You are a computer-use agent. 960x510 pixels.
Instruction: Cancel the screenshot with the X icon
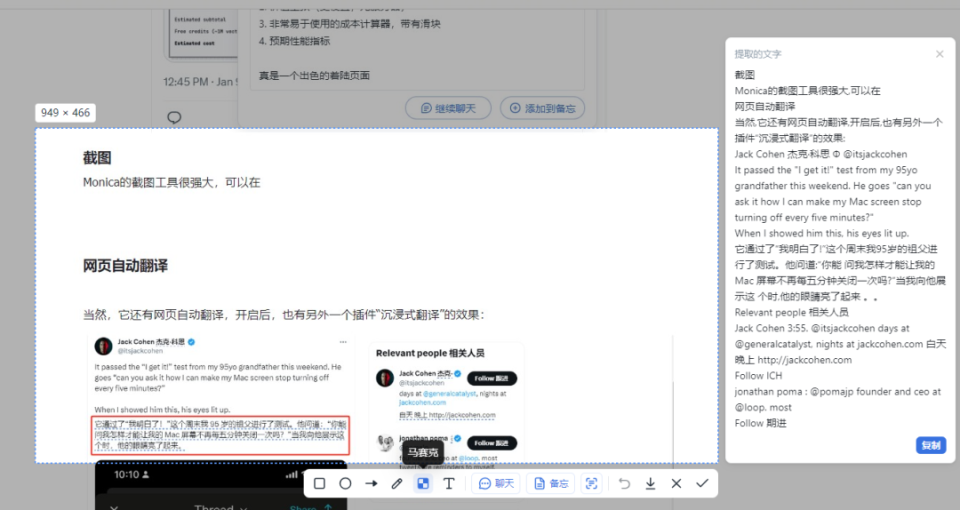point(676,484)
